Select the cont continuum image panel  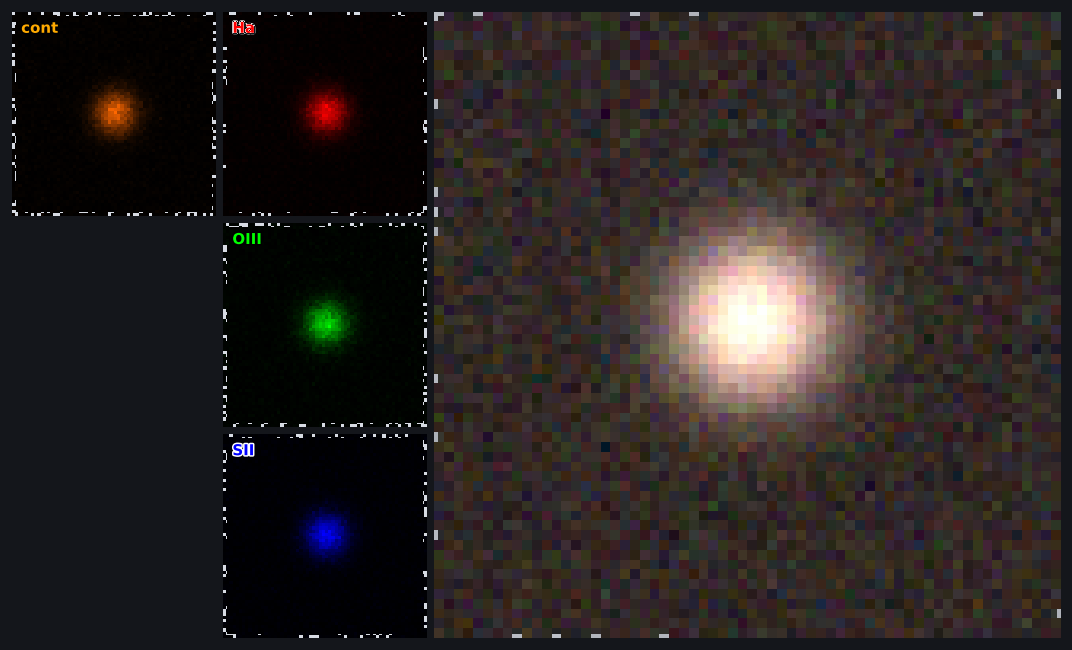113,113
